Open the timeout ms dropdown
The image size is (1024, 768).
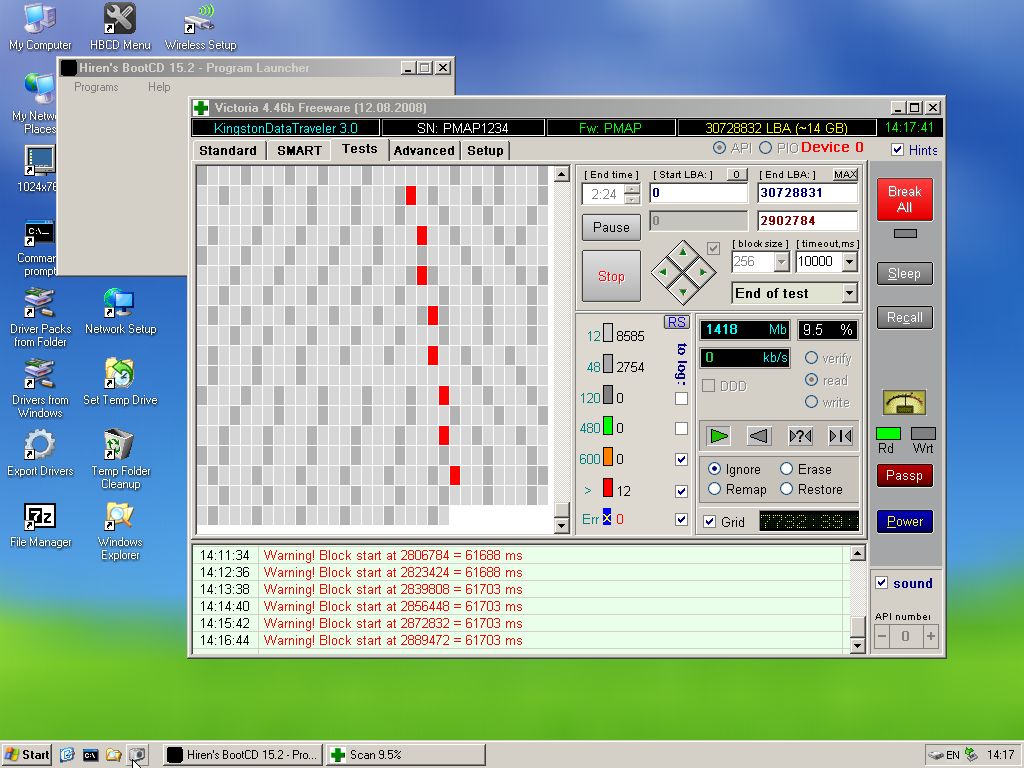(849, 261)
